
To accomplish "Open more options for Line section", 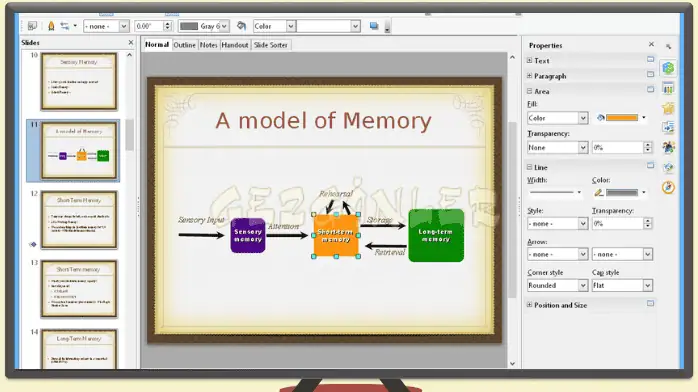I will (x=650, y=166).
